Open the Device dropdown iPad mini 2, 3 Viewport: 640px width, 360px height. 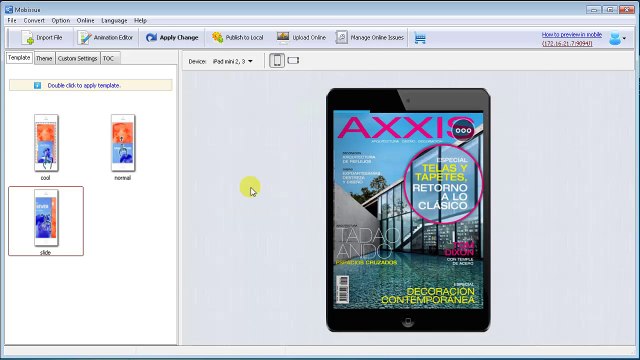[232, 61]
